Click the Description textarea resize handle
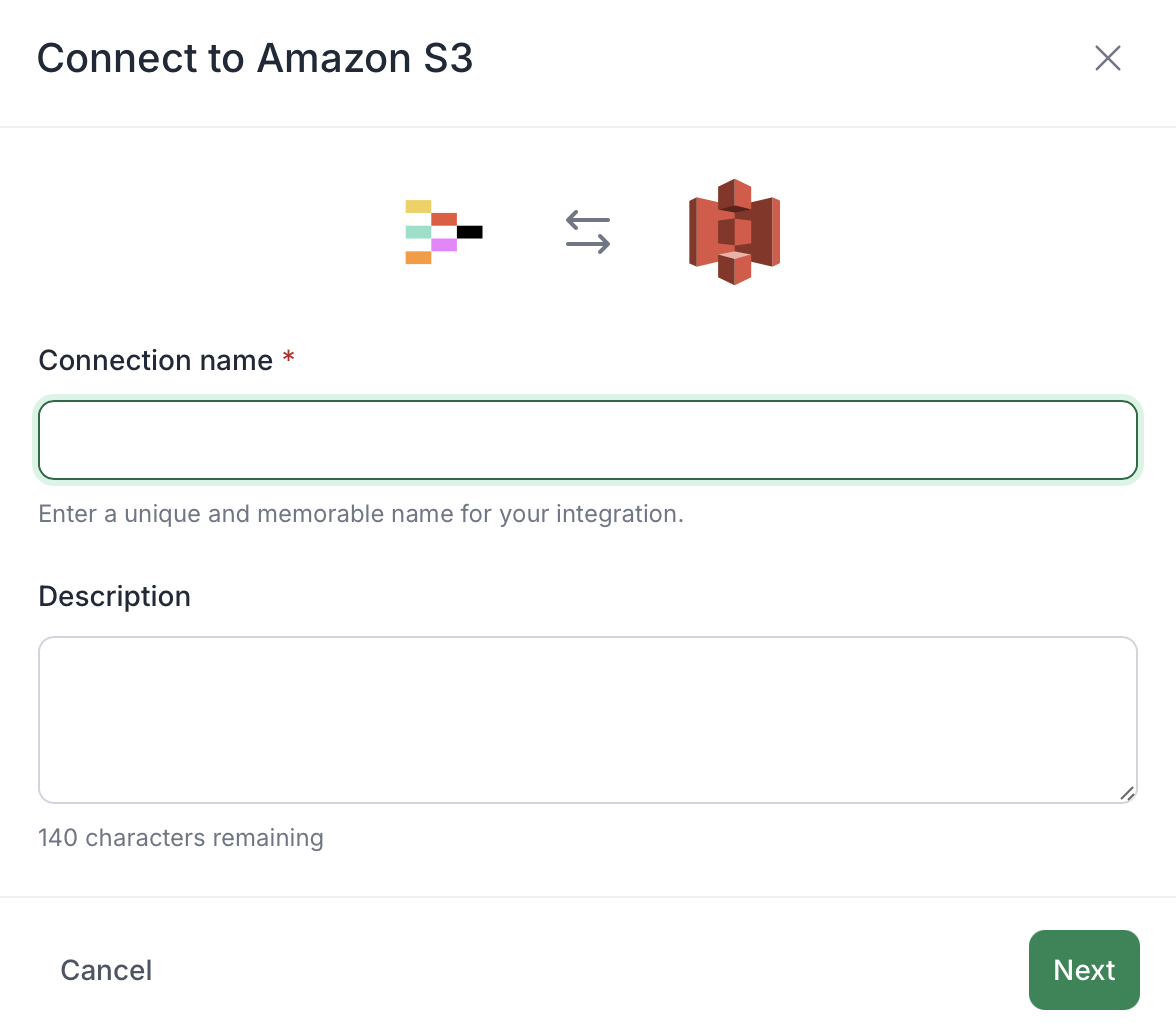1176x1030 pixels. coord(1126,793)
